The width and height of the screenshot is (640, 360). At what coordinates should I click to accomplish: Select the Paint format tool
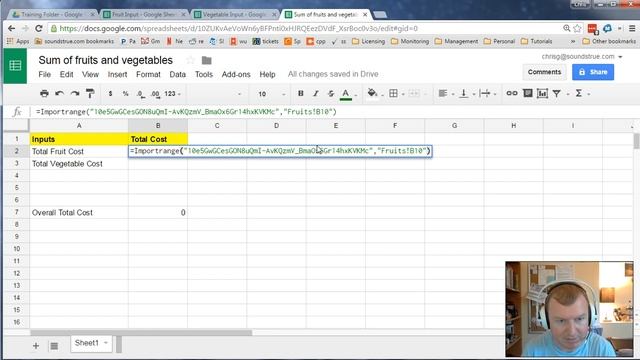pyautogui.click(x=90, y=93)
